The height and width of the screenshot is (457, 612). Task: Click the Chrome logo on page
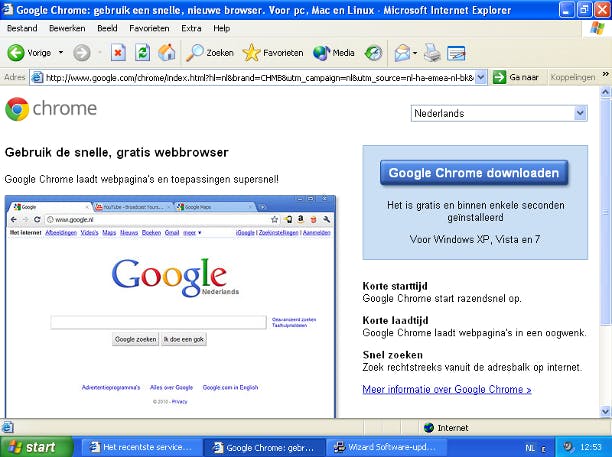17,109
